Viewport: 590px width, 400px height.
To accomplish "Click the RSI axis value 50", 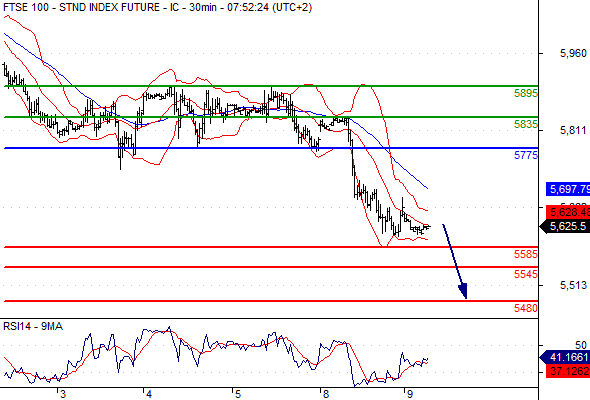I will (x=581, y=345).
